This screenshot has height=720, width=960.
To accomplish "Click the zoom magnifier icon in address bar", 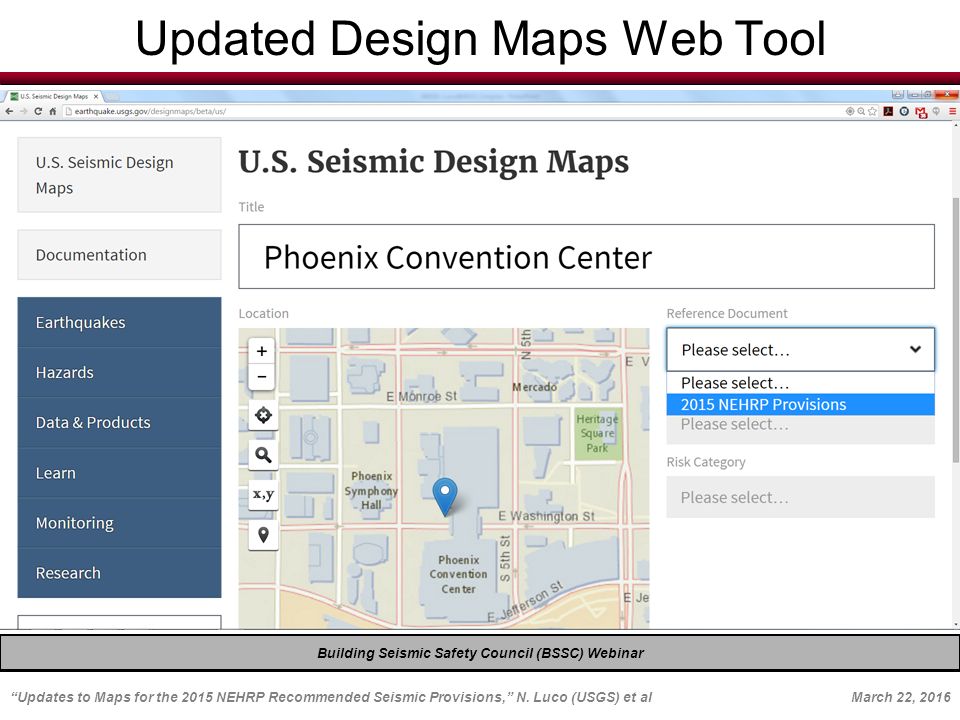I will coord(861,111).
